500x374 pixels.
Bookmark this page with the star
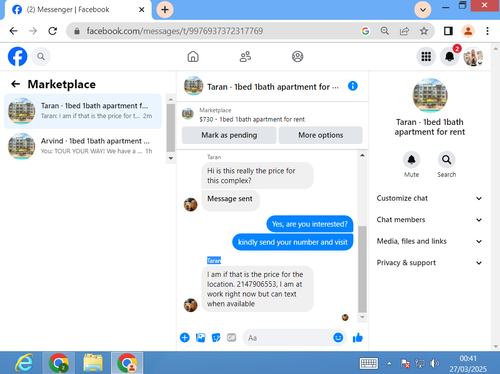coord(424,31)
